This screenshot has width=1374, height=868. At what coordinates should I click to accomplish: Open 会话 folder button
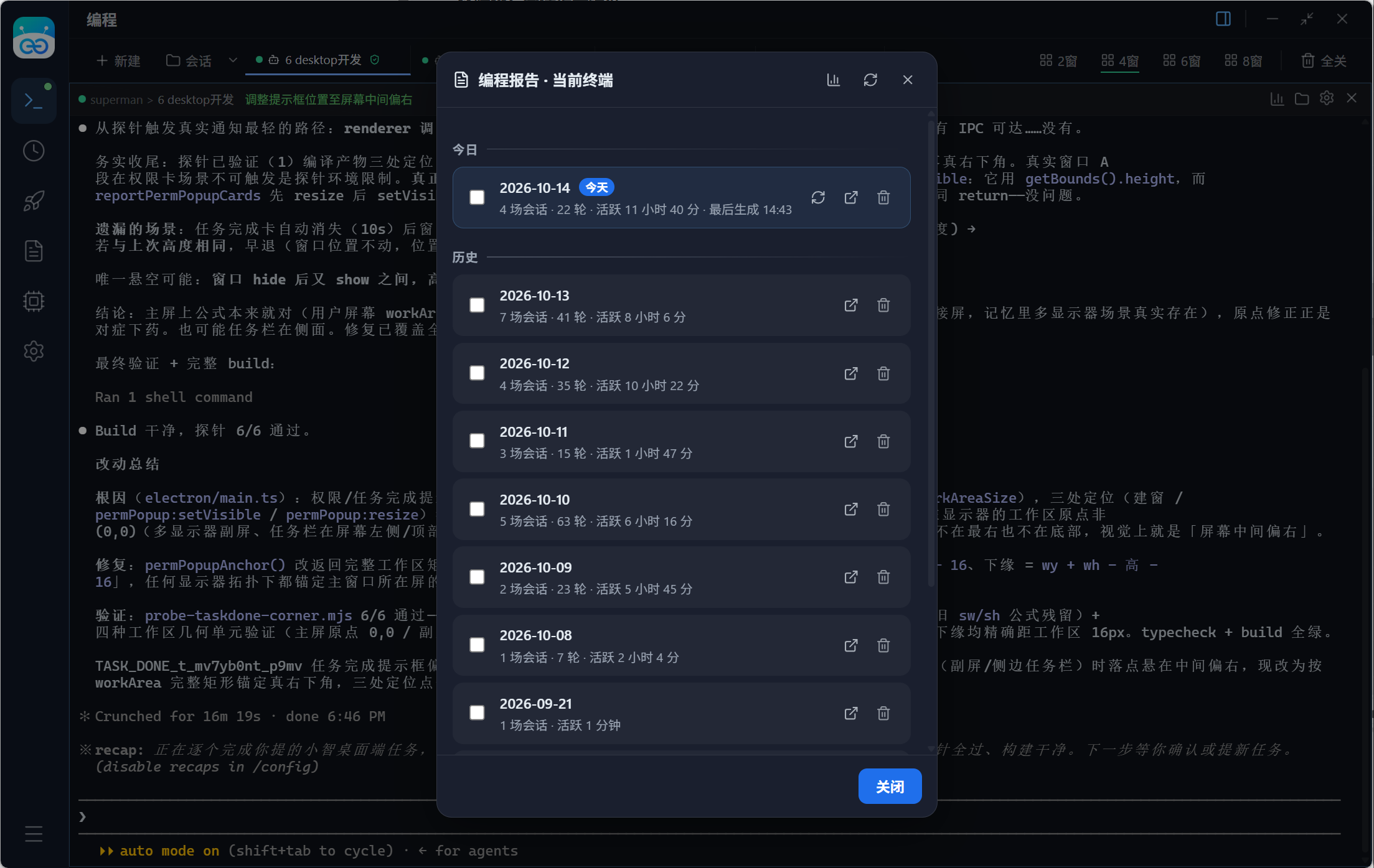[189, 61]
